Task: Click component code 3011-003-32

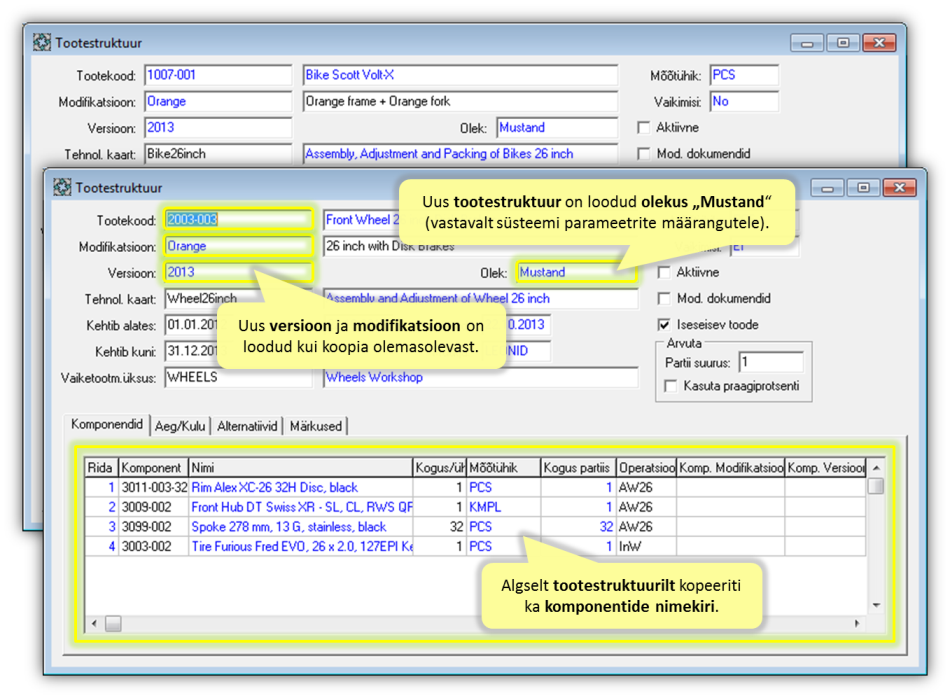Action: point(154,487)
